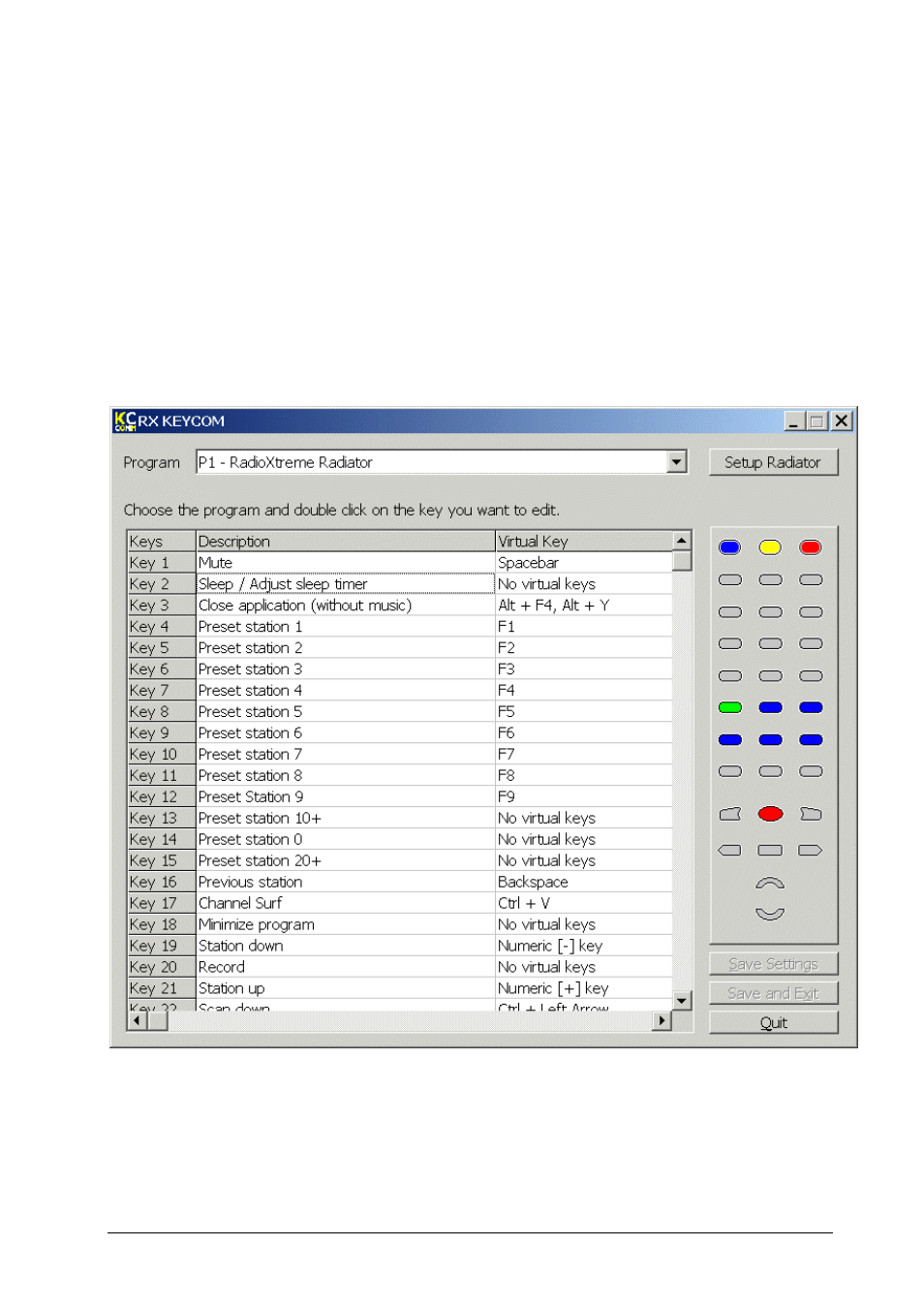924x1308 pixels.
Task: Quit the RX KEYCOM program
Action: point(773,1022)
